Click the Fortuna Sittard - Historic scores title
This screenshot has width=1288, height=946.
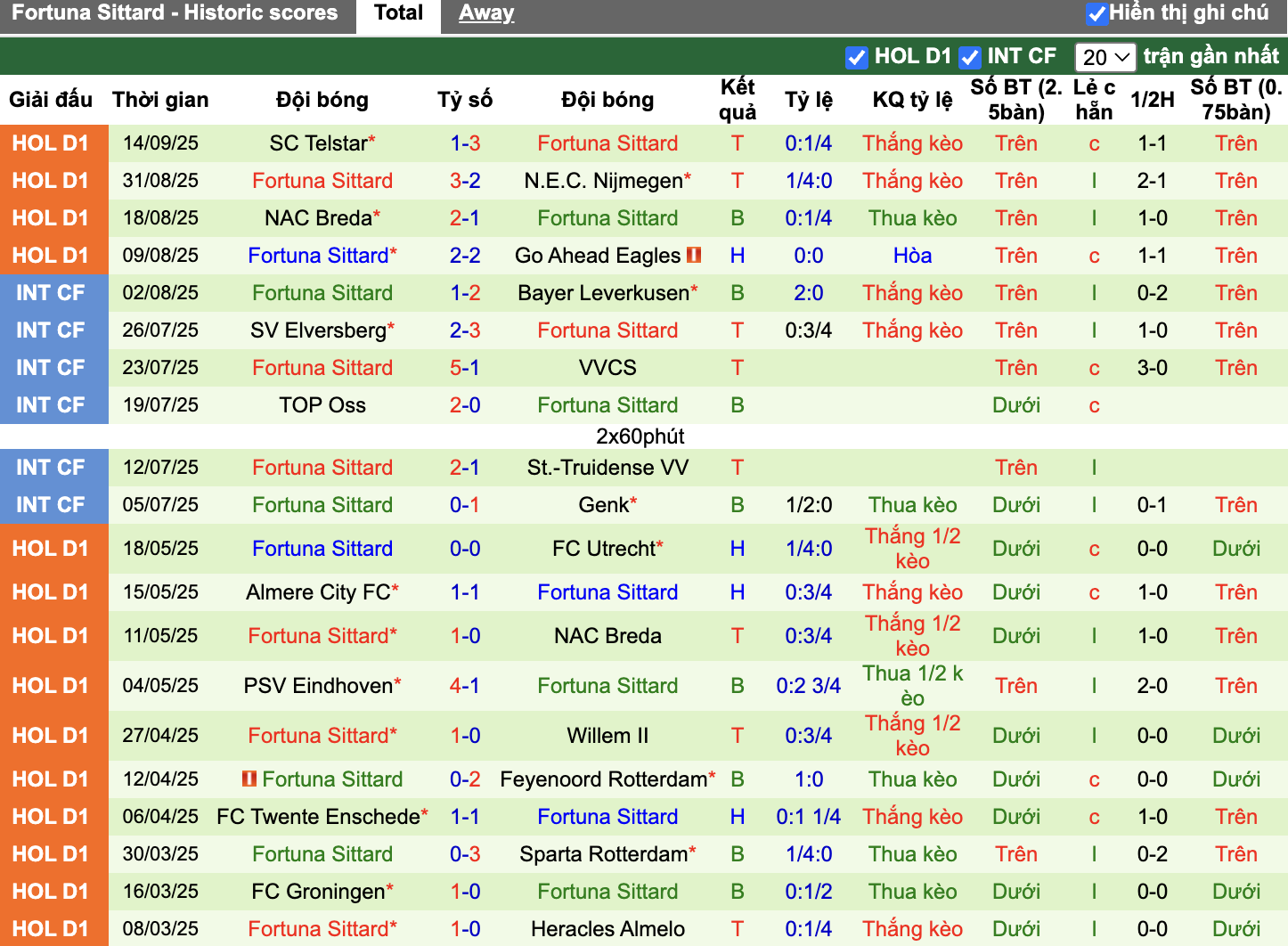coord(175,13)
